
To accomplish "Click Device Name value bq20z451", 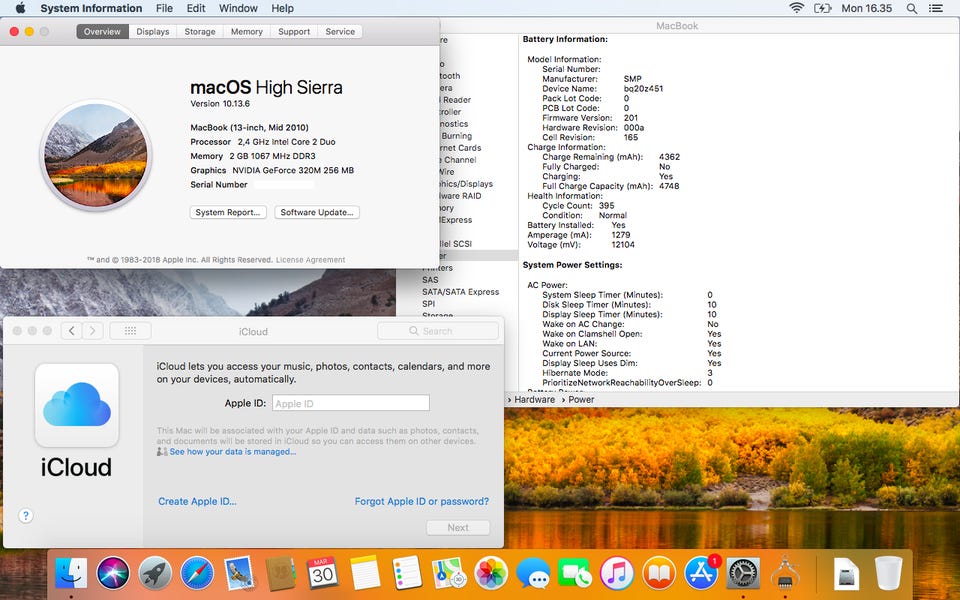I will 643,88.
